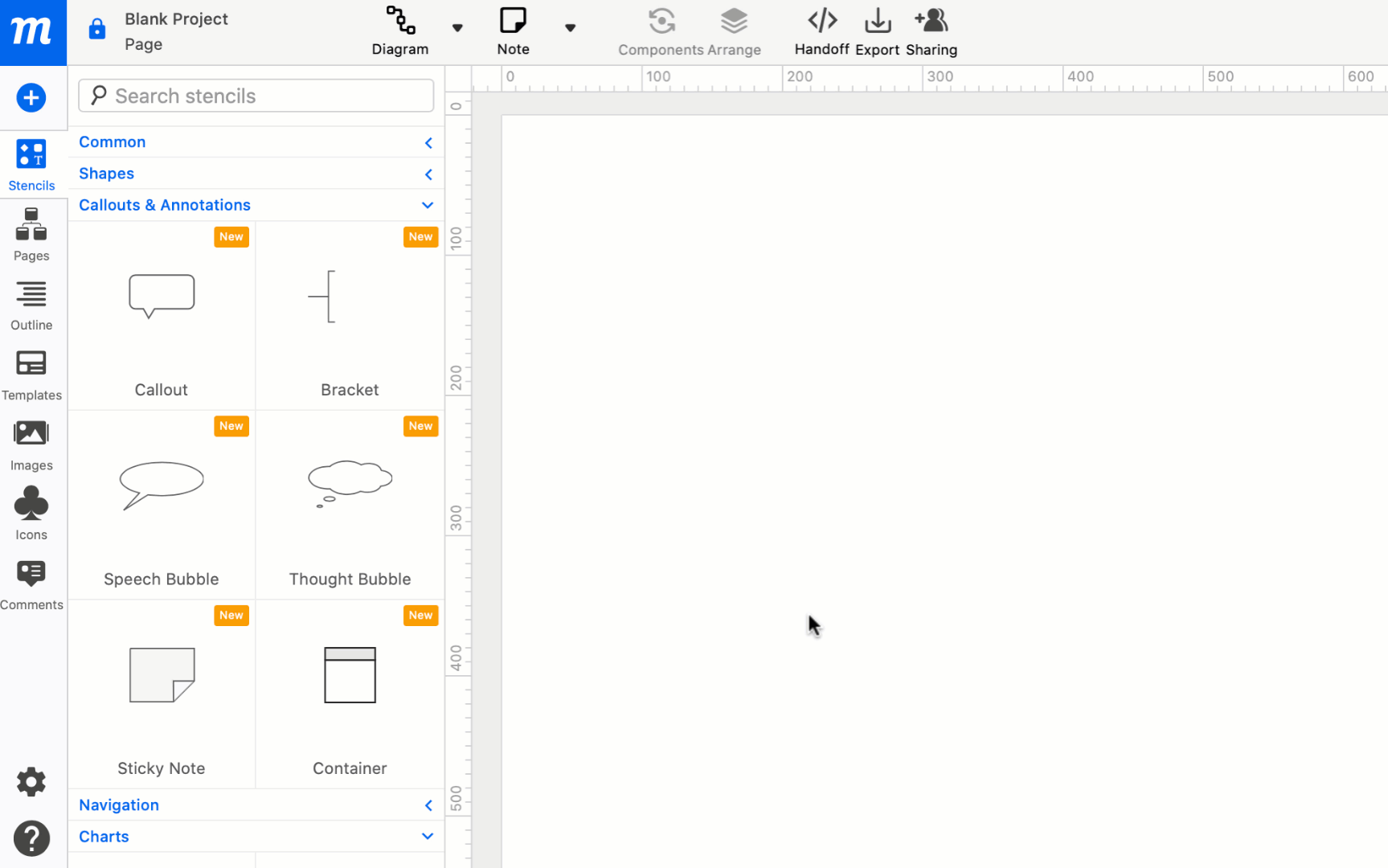
Task: Open the Diagram dropdown arrow
Action: click(x=457, y=27)
